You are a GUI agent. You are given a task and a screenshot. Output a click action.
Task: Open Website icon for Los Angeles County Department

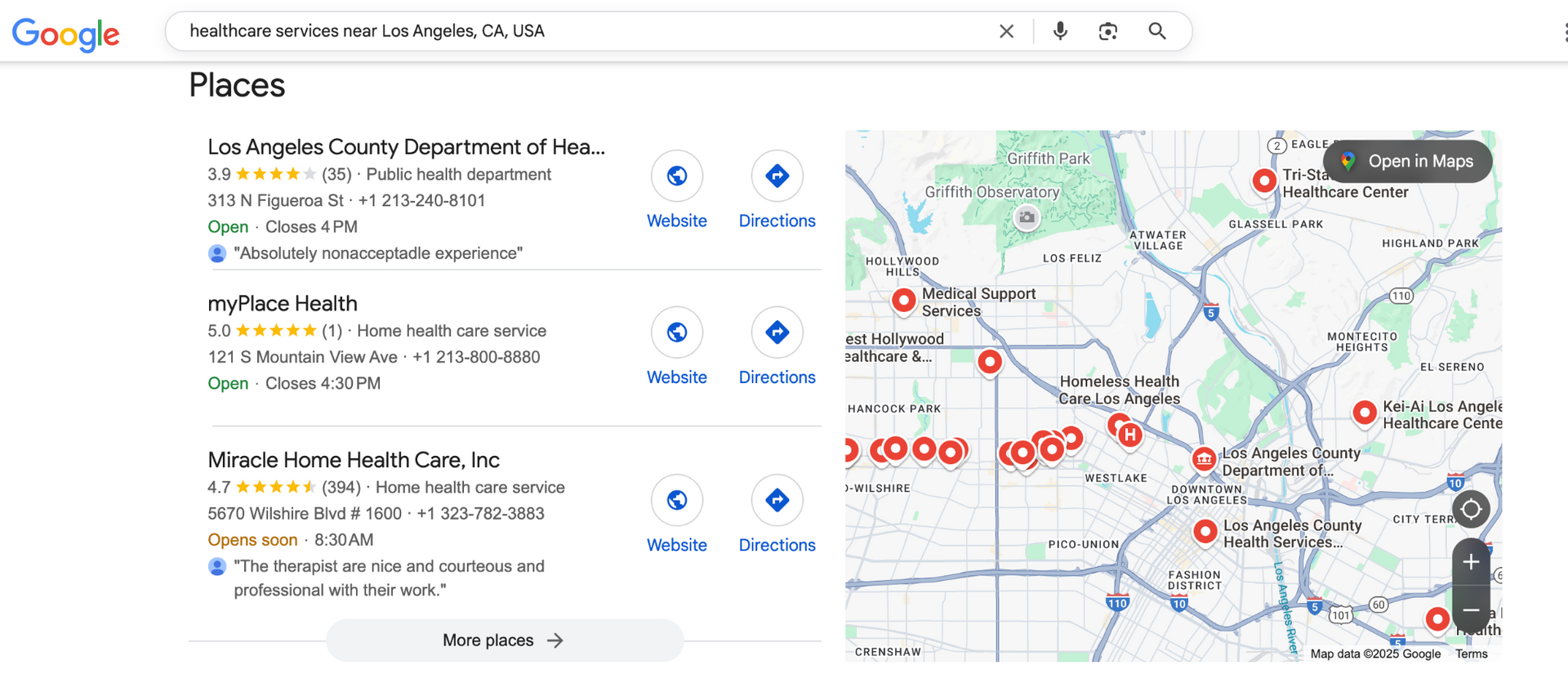pyautogui.click(x=677, y=176)
